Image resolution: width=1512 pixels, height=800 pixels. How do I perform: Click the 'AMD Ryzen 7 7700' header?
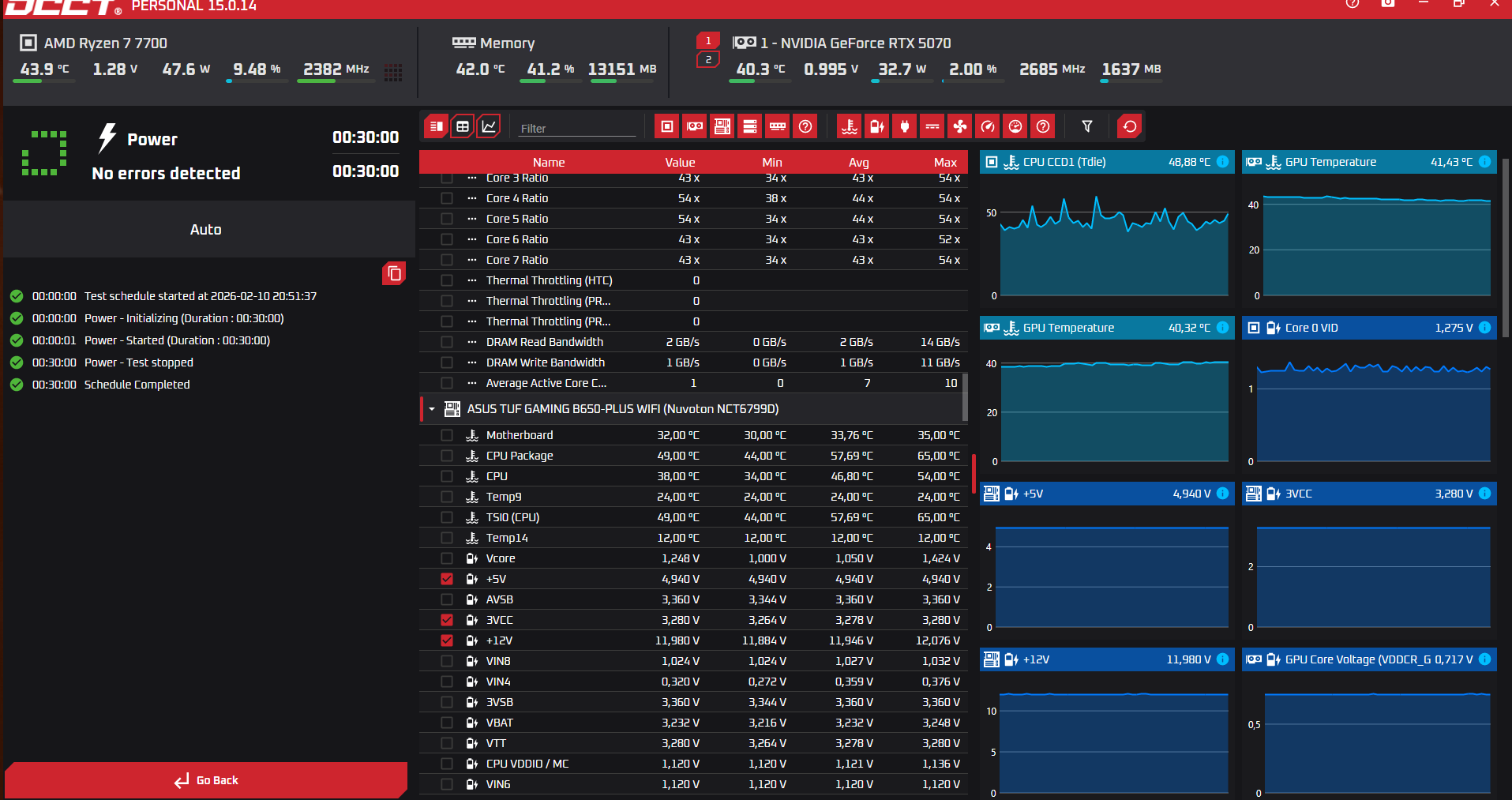coord(106,43)
